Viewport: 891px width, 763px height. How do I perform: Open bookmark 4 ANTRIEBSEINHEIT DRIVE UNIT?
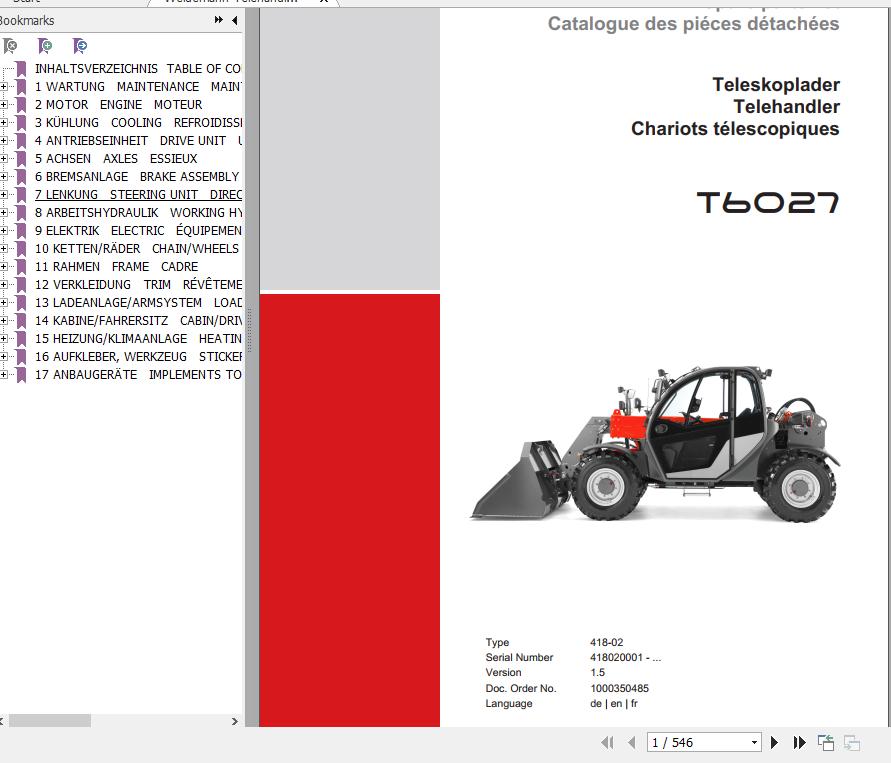pyautogui.click(x=138, y=140)
